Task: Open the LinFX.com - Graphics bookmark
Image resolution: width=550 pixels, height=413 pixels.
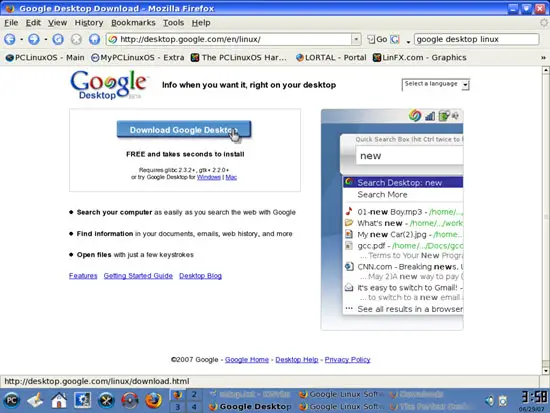Action: click(420, 58)
